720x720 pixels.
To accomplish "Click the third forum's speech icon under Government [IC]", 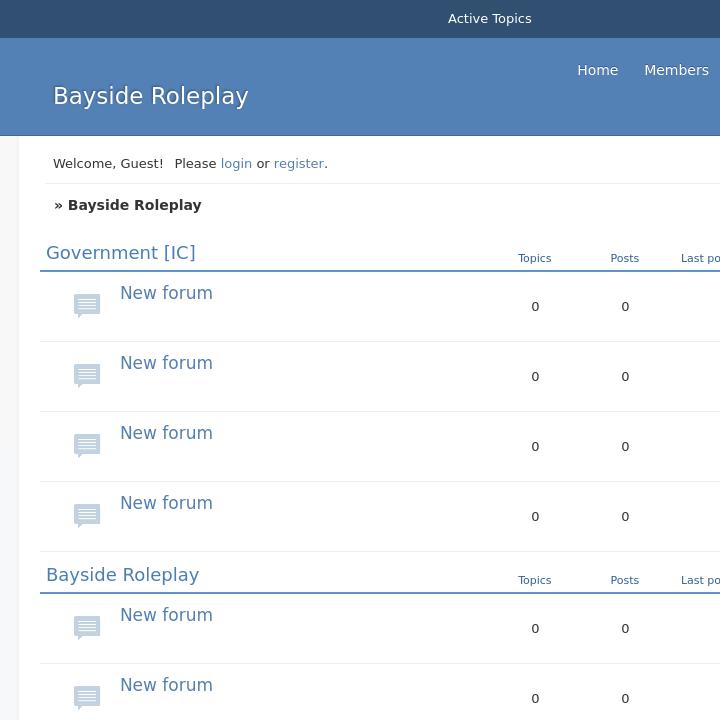I will click(x=87, y=445).
